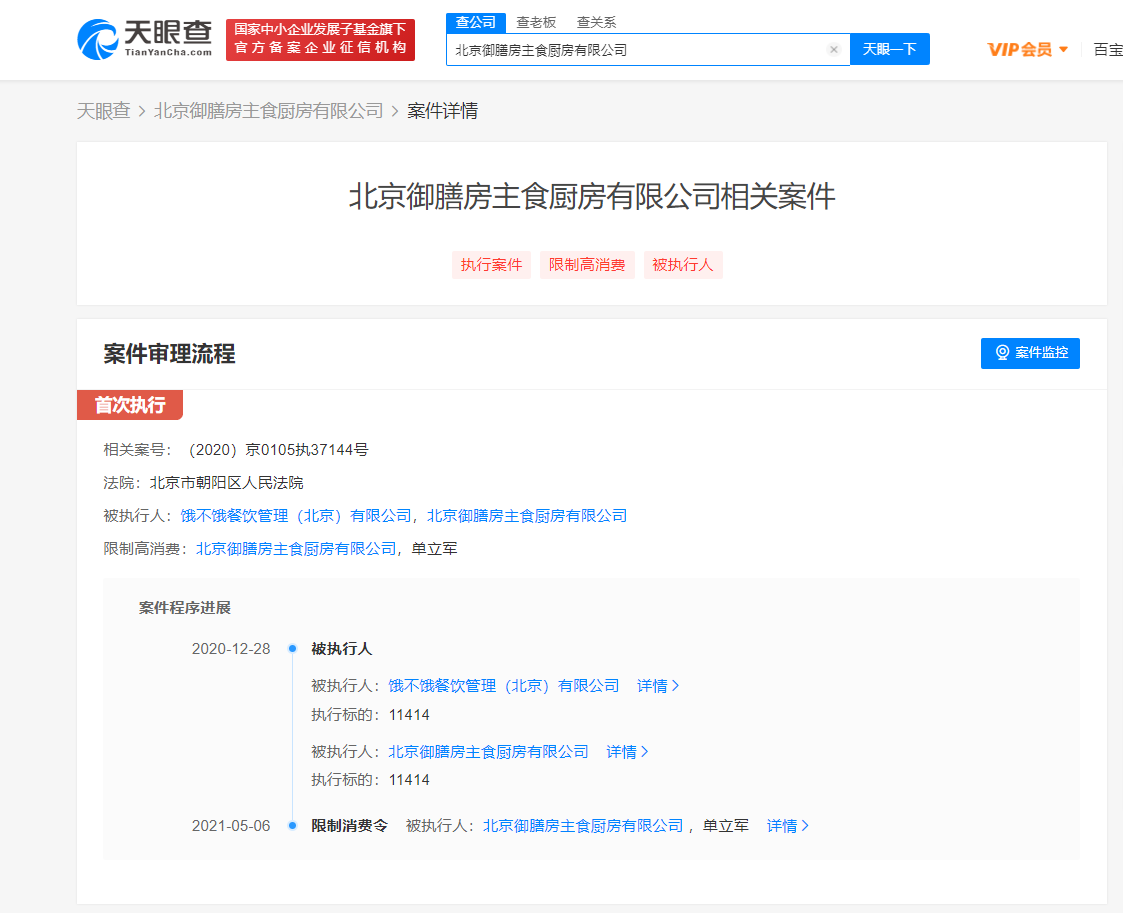This screenshot has height=913, width=1123.
Task: Select the 查公司 tab
Action: tap(476, 23)
